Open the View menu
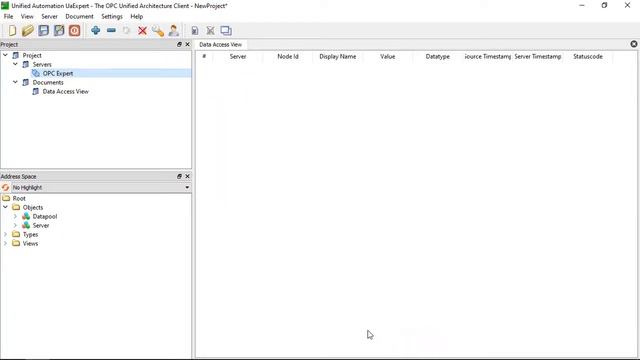Viewport: 640px width, 360px height. pos(27,16)
